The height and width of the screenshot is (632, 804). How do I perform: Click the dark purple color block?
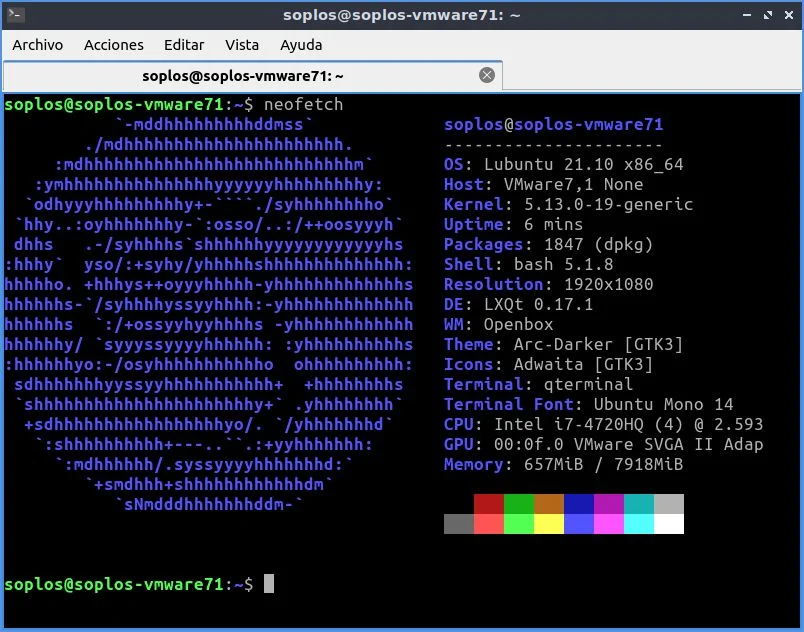(609, 504)
